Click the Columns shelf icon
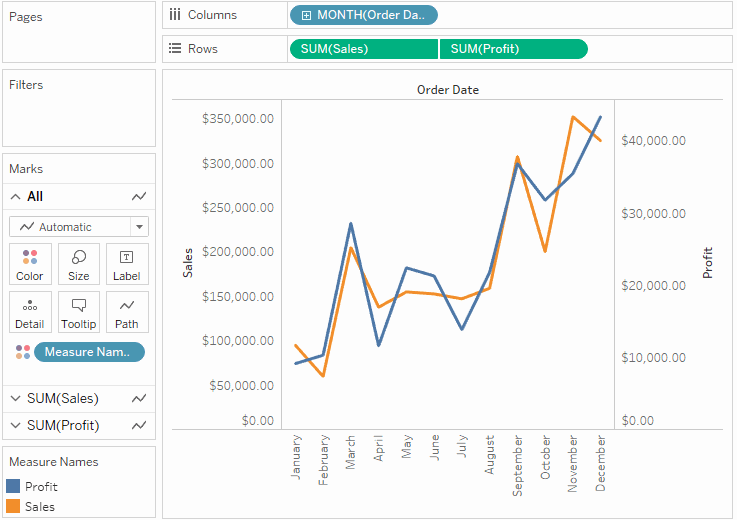 [x=175, y=15]
